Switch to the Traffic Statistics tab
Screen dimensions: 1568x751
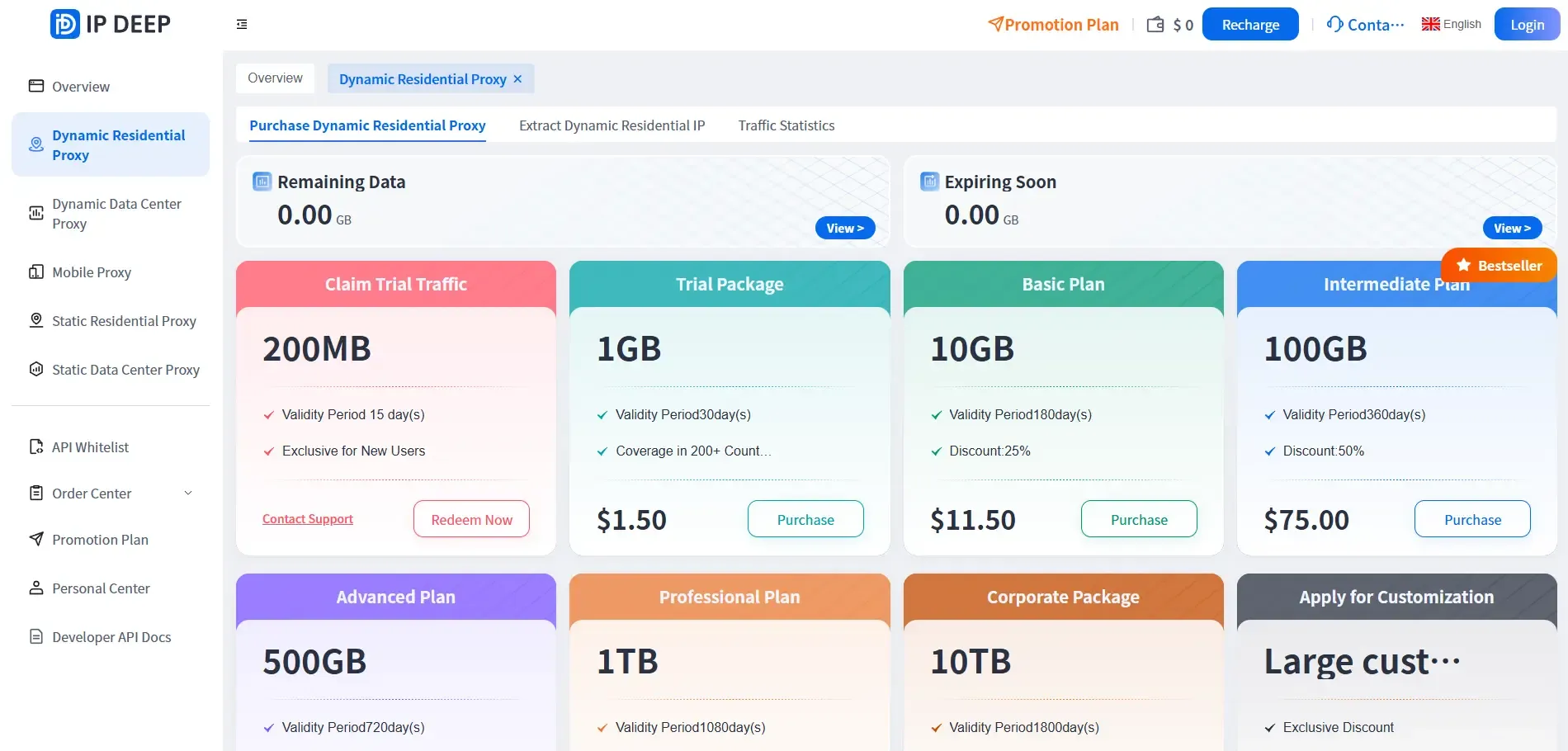tap(786, 125)
